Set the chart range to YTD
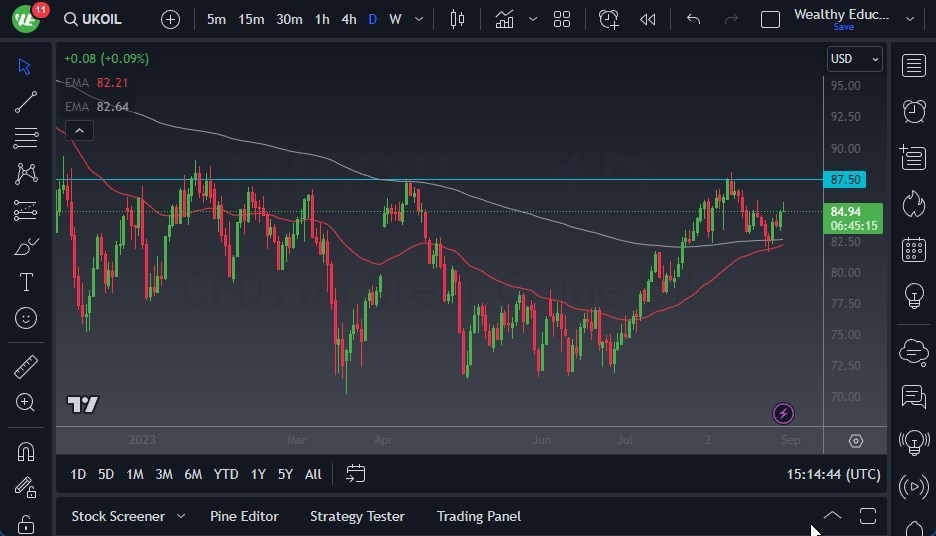This screenshot has width=936, height=536. coord(226,474)
